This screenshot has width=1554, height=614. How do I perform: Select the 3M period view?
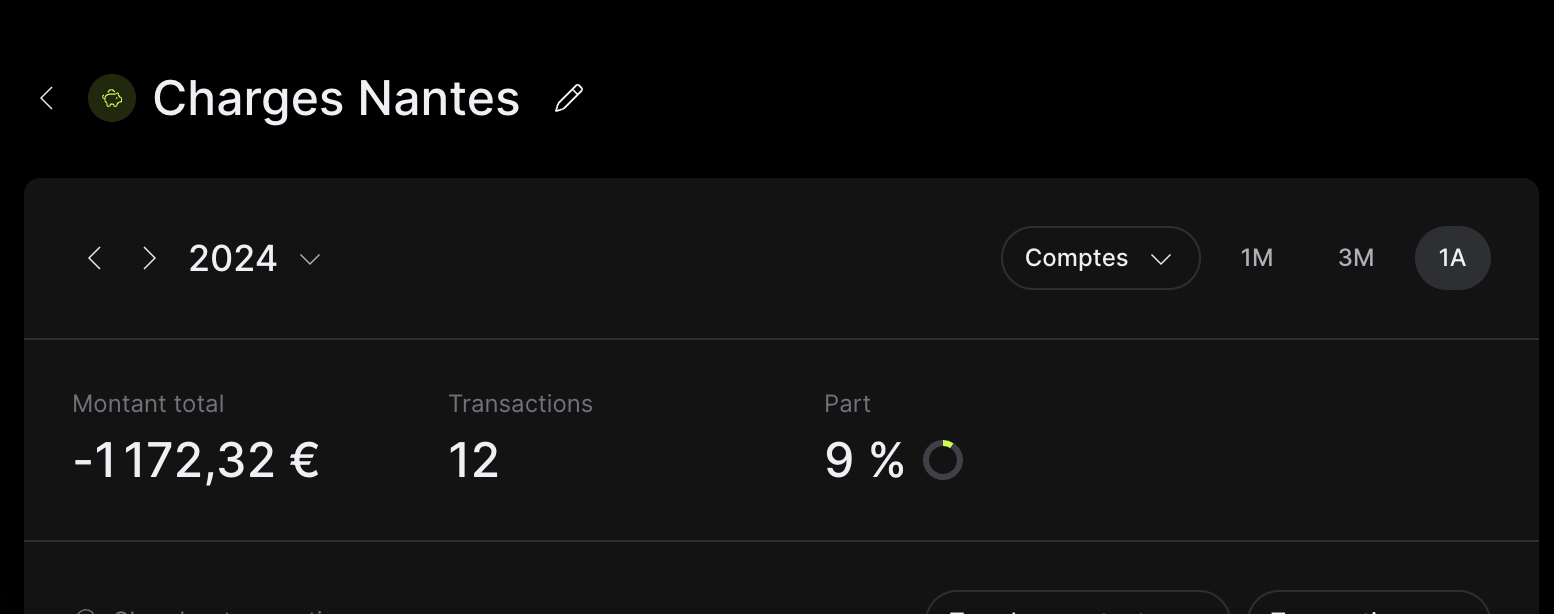coord(1356,258)
